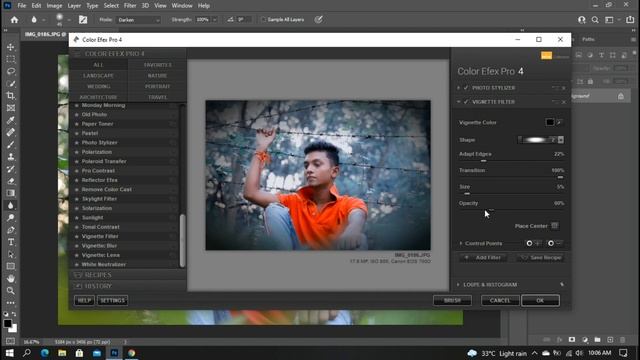Select the Crop tool
Image resolution: width=640 pixels, height=360 pixels.
coord(11,96)
